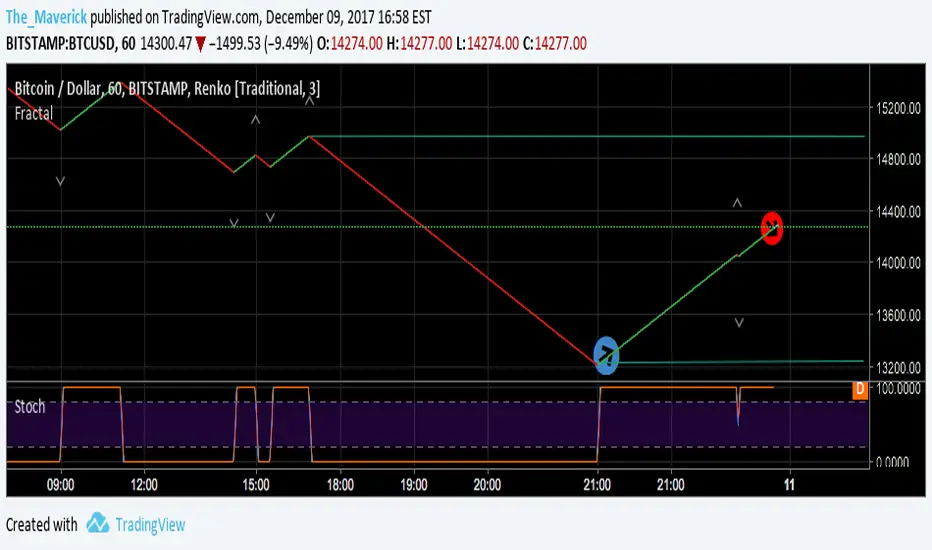Click the 14000.00 price axis label
The image size is (932, 550).
898,262
